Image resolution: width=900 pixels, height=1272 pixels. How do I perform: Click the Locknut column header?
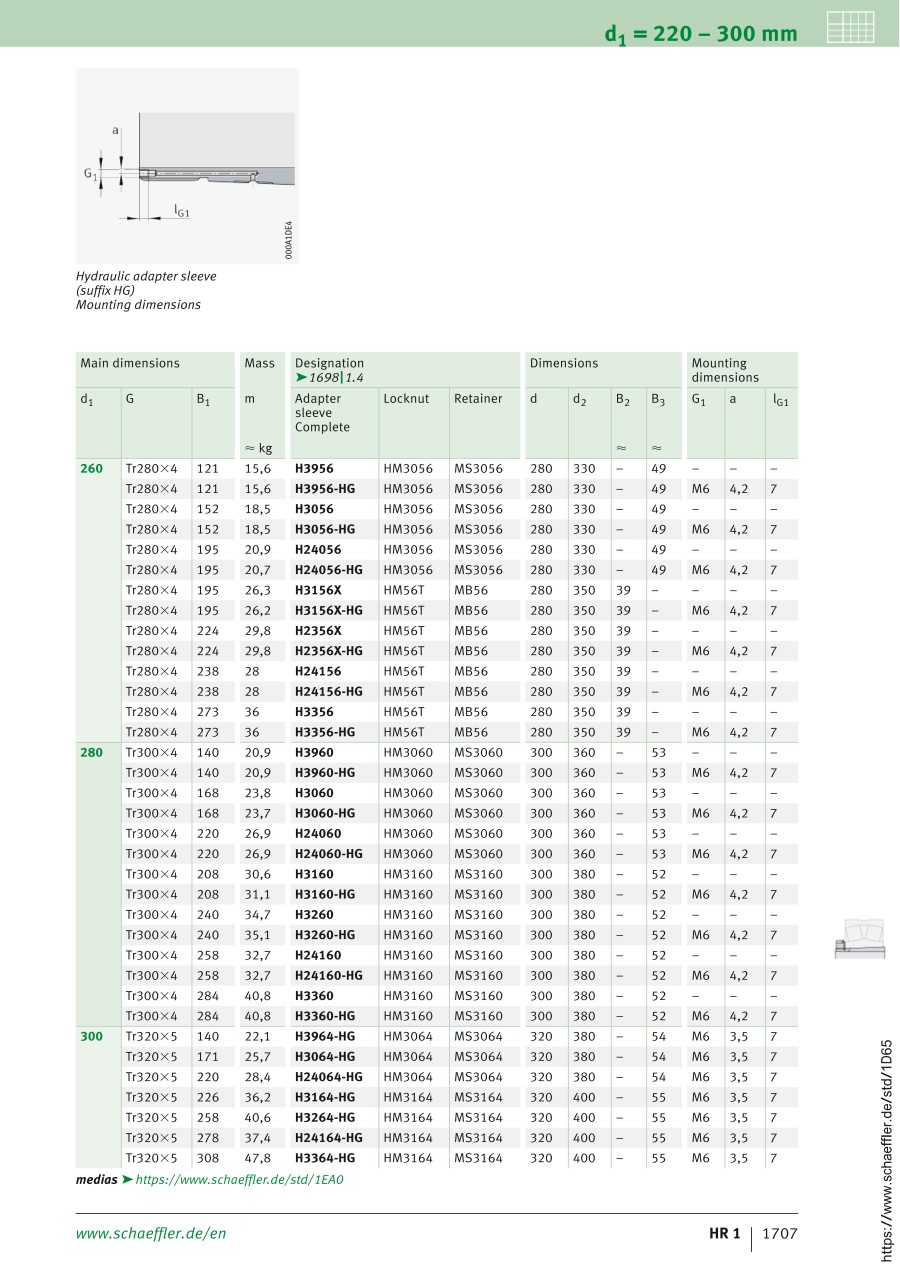(x=406, y=399)
